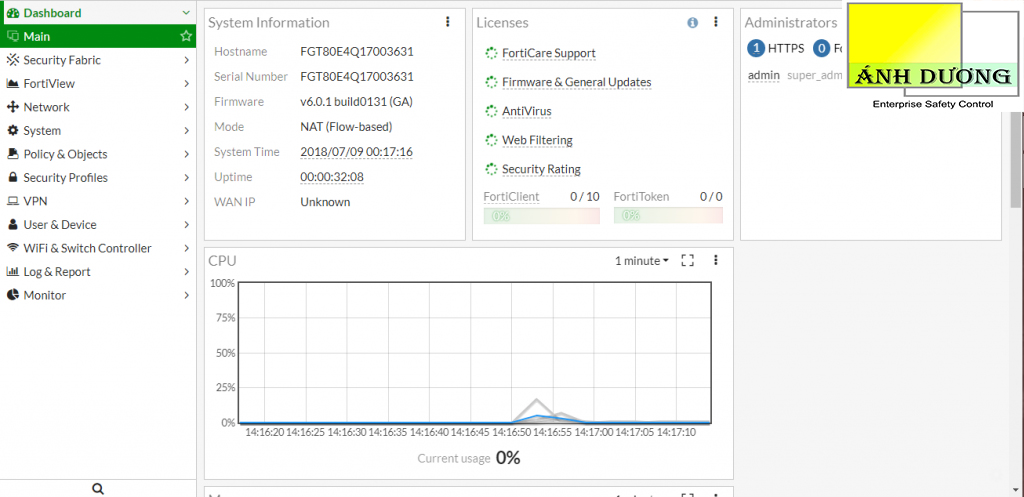This screenshot has height=497, width=1024.
Task: Click the CPU usage graph
Action: pyautogui.click(x=475, y=353)
